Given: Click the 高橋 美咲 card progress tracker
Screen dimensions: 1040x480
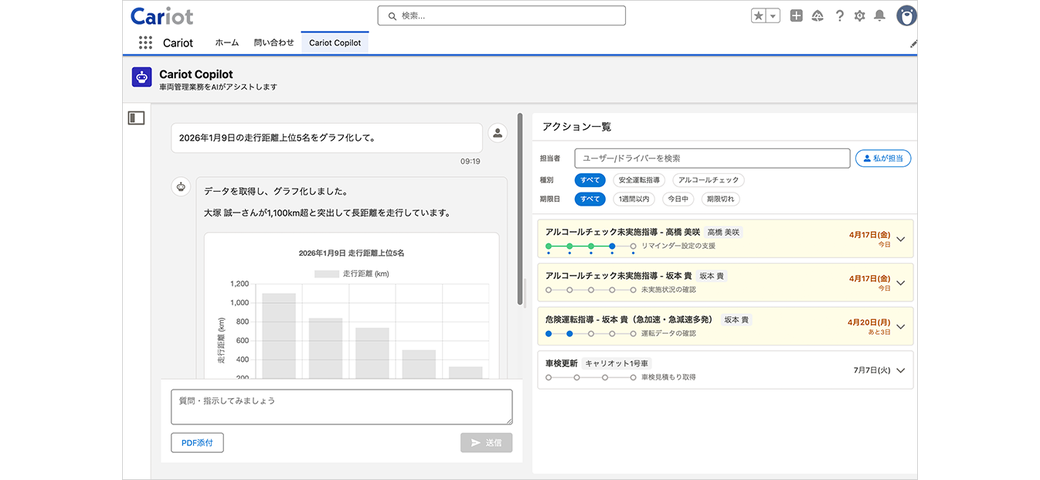Looking at the screenshot, I should (590, 247).
